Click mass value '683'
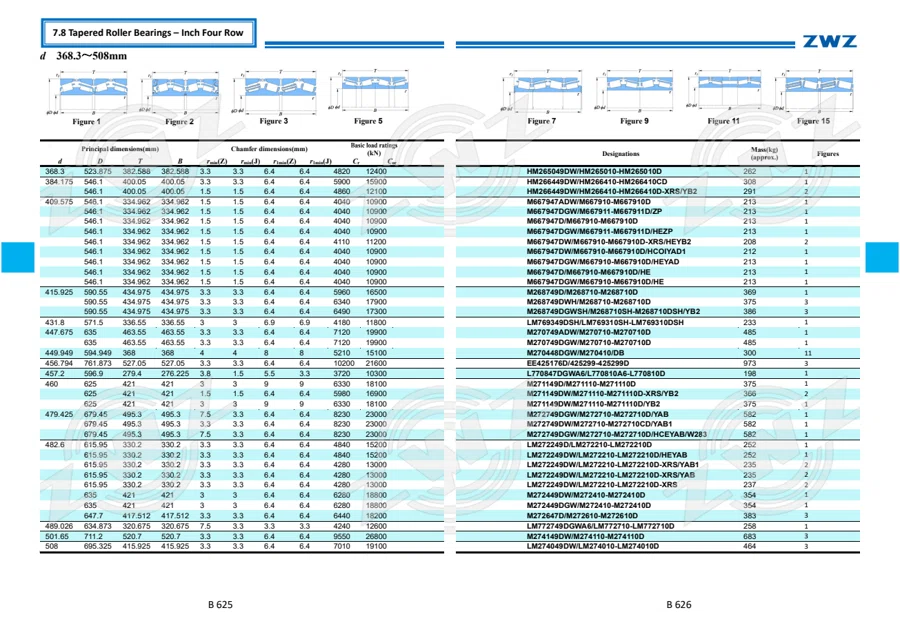This screenshot has width=900, height=637. (750, 537)
